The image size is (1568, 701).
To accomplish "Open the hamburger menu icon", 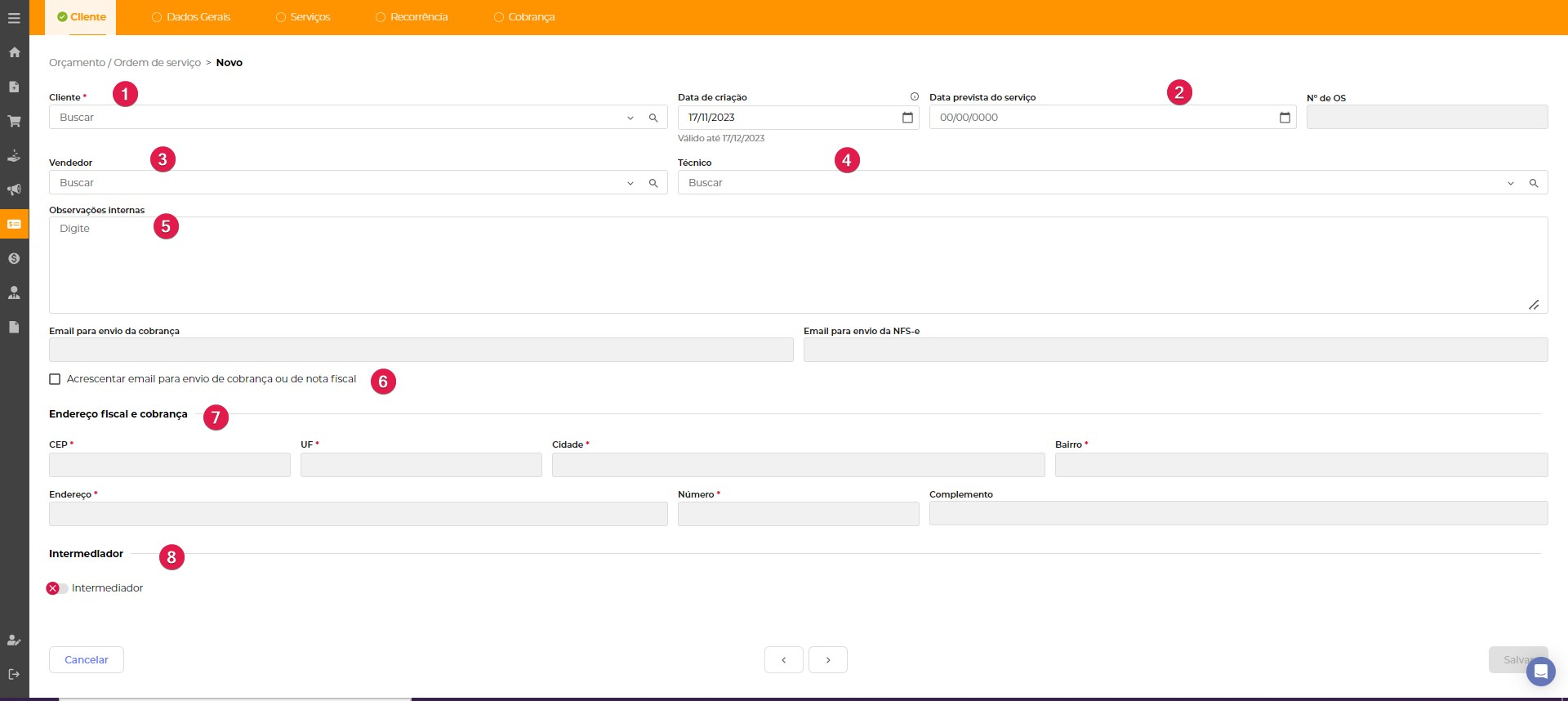I will tap(14, 17).
